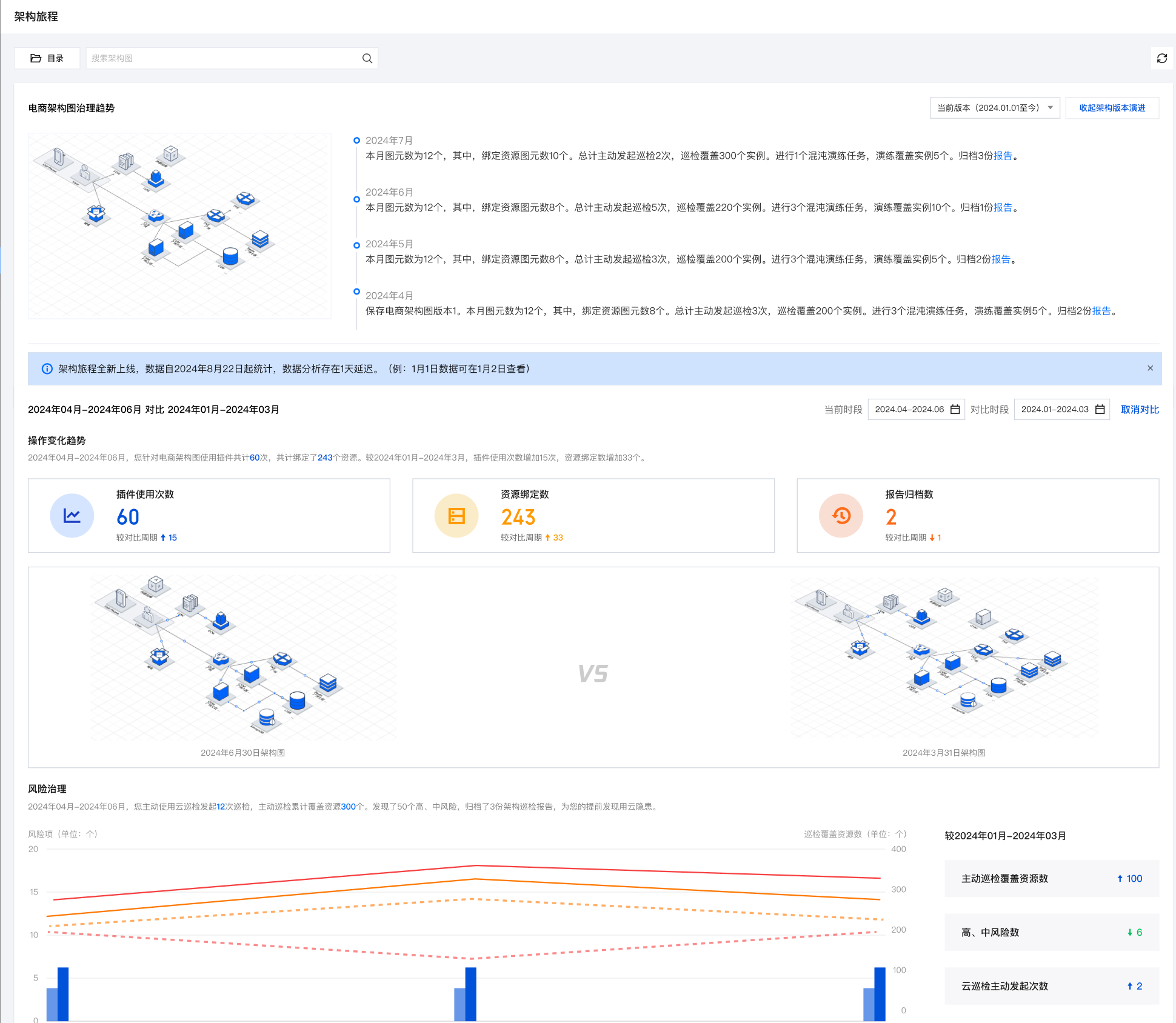Focus the 搜索架构图 search field
Viewport: 1176px width, 1023px height.
click(232, 58)
